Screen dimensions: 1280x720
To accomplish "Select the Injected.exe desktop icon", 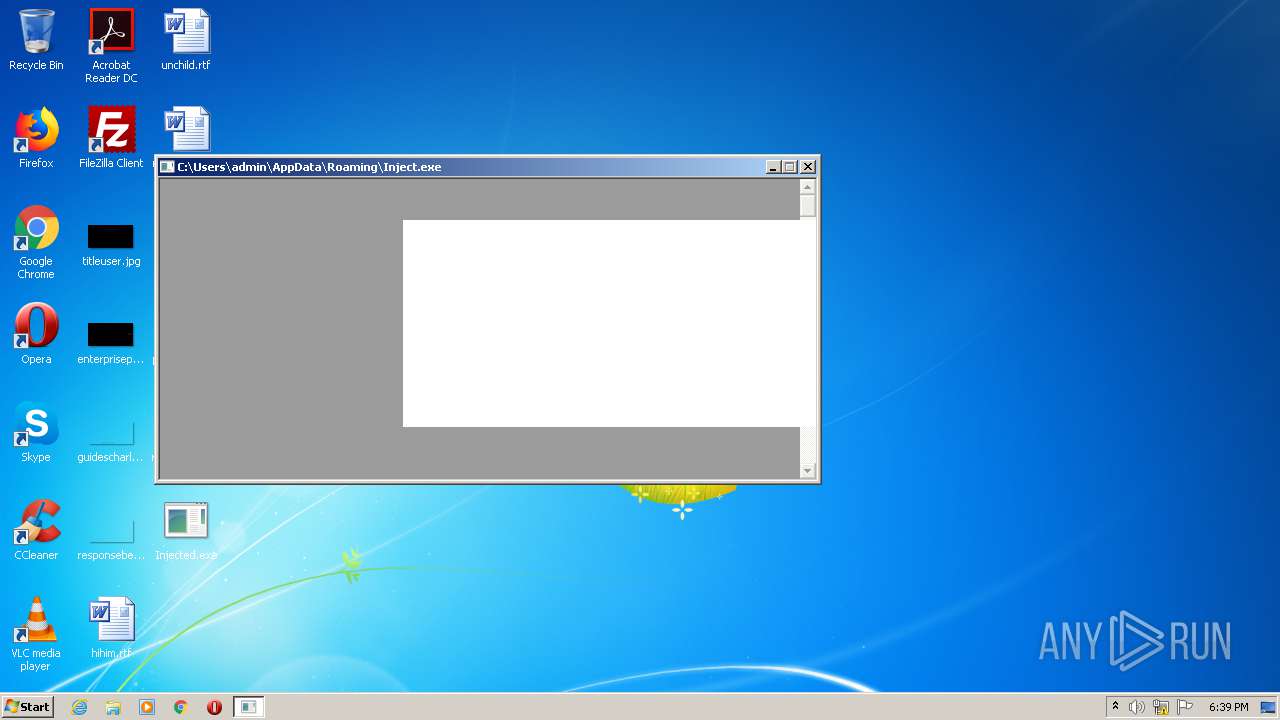I will (x=186, y=530).
